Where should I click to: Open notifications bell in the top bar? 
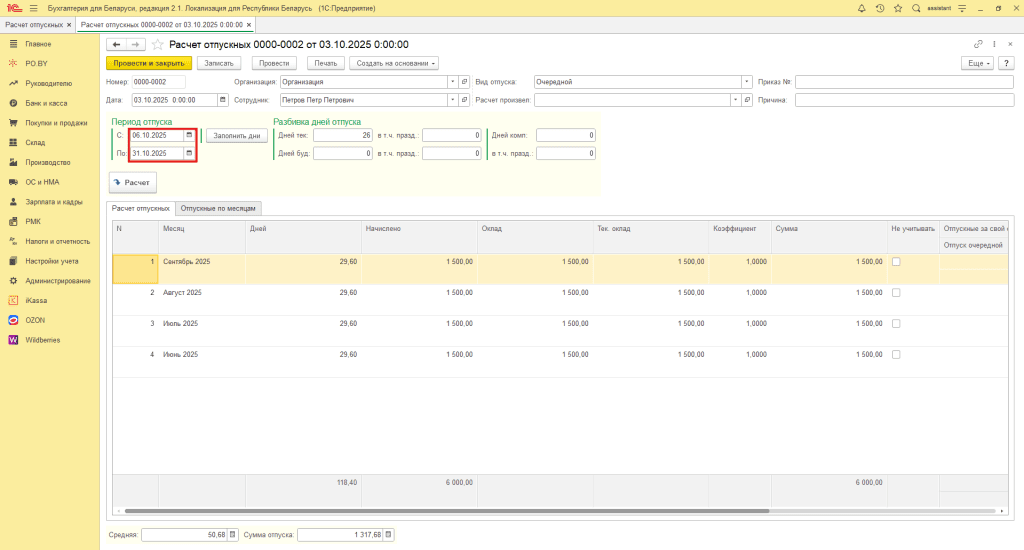pos(862,8)
